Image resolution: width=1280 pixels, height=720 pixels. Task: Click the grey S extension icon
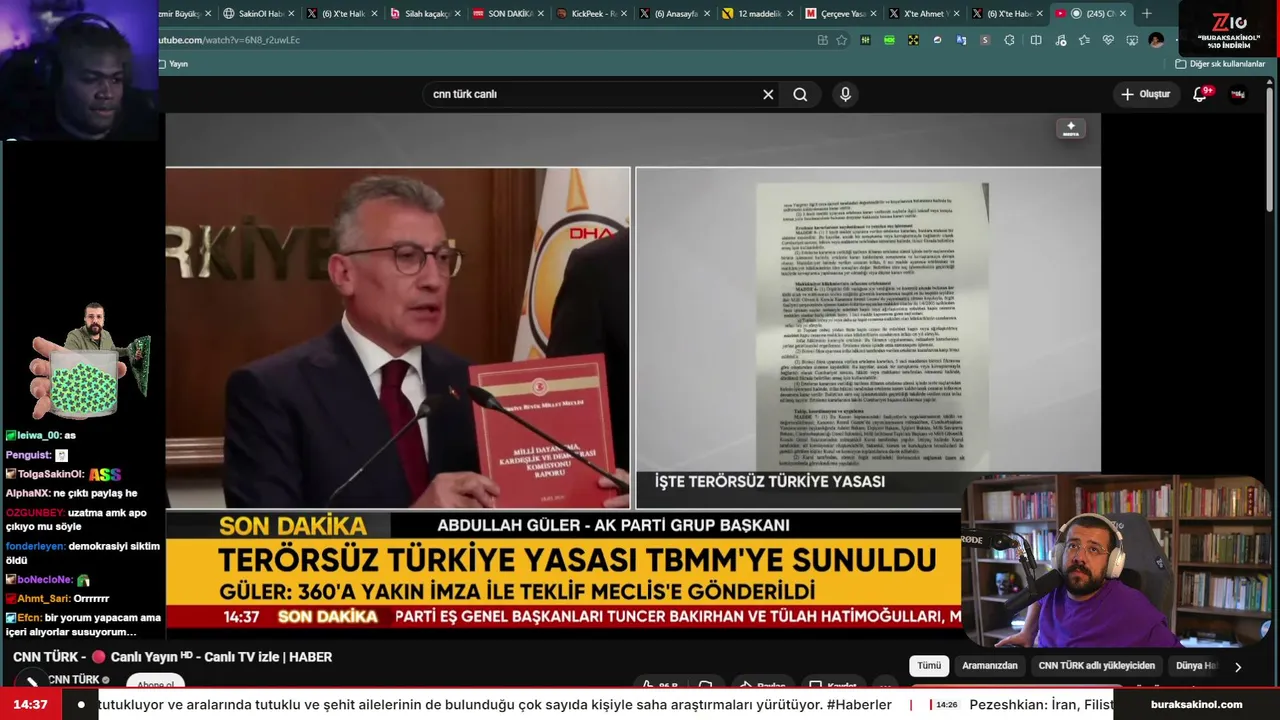click(x=985, y=40)
